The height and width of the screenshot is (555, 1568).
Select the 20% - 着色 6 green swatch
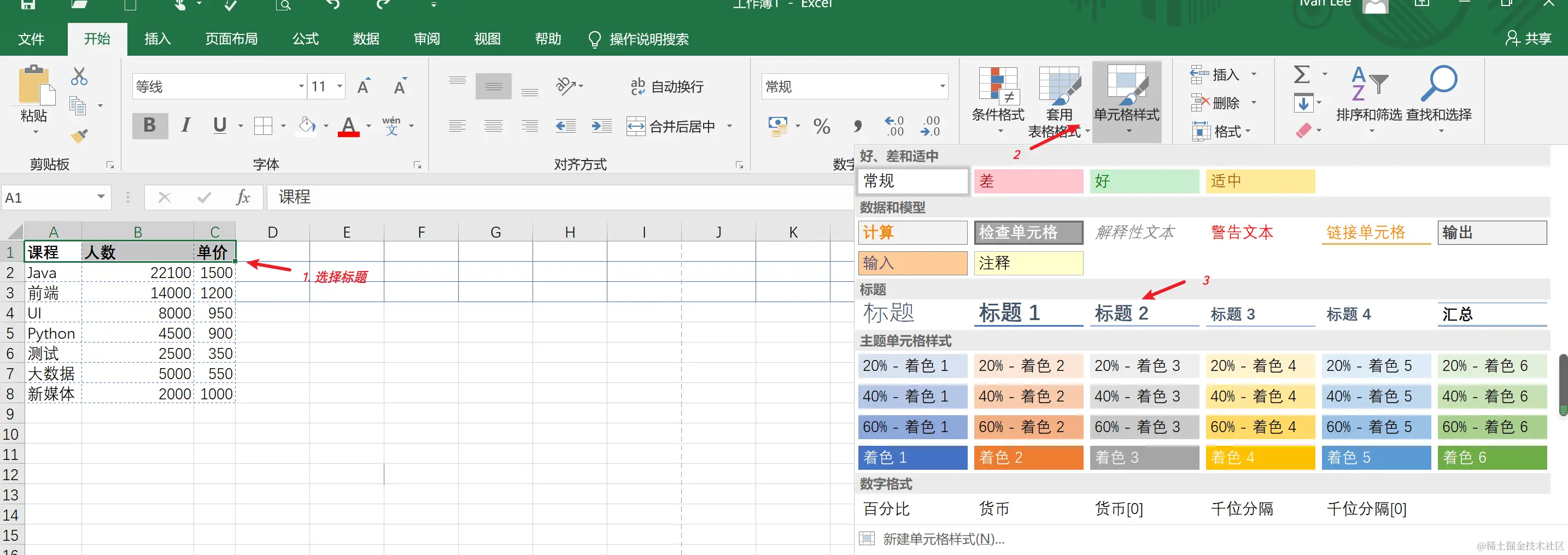(1492, 366)
